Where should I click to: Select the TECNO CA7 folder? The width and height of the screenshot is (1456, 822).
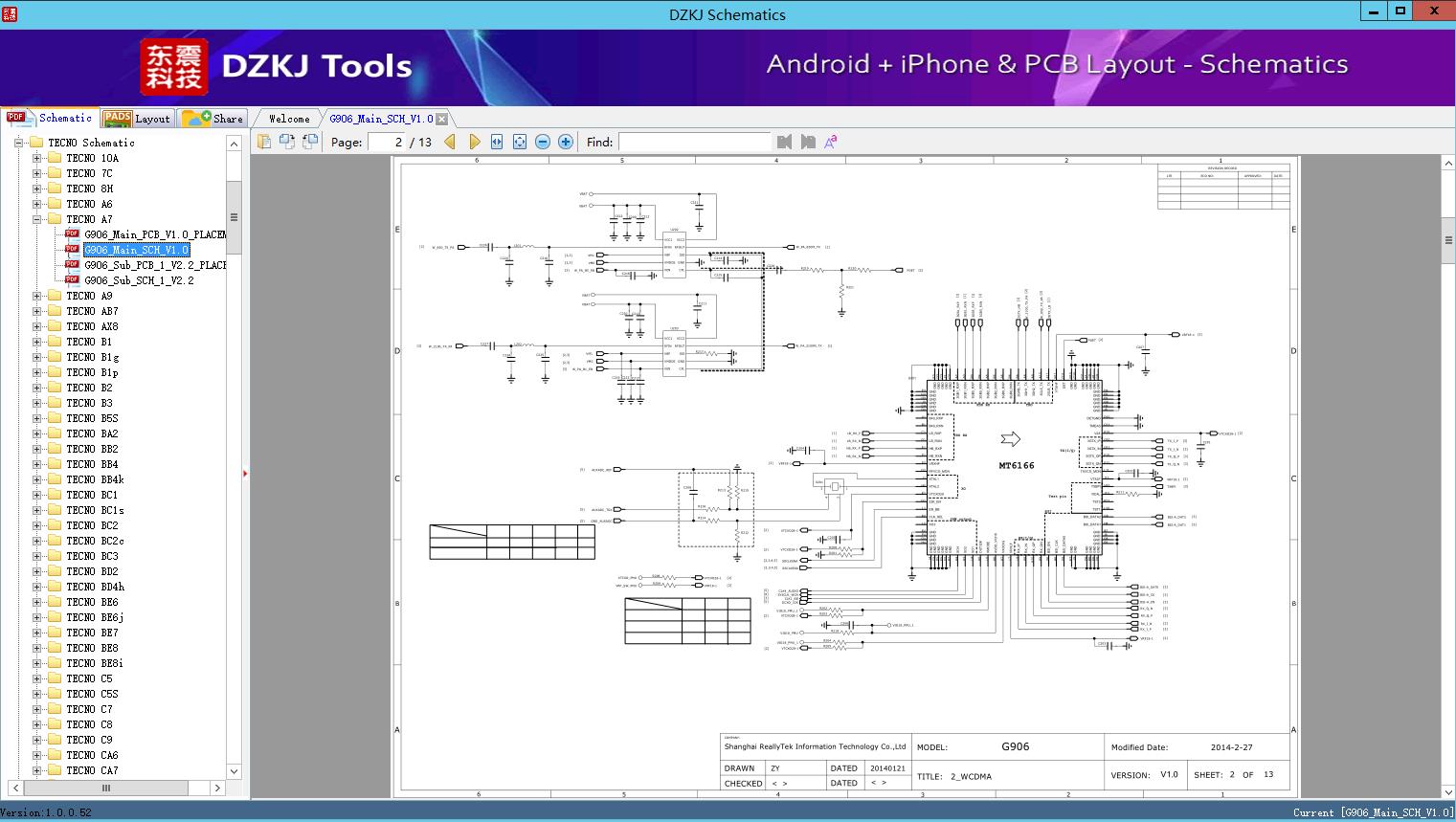point(92,770)
